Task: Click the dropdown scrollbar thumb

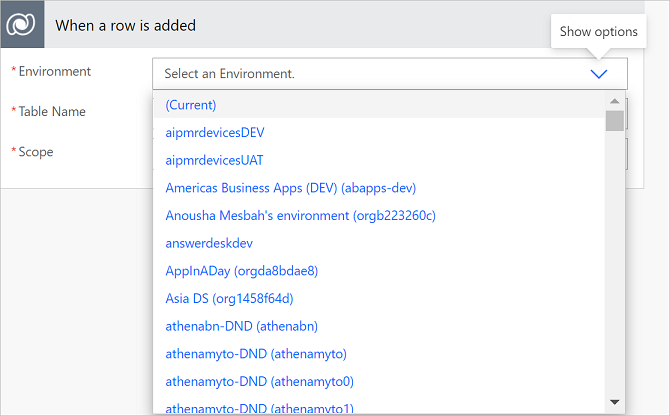Action: (x=615, y=122)
